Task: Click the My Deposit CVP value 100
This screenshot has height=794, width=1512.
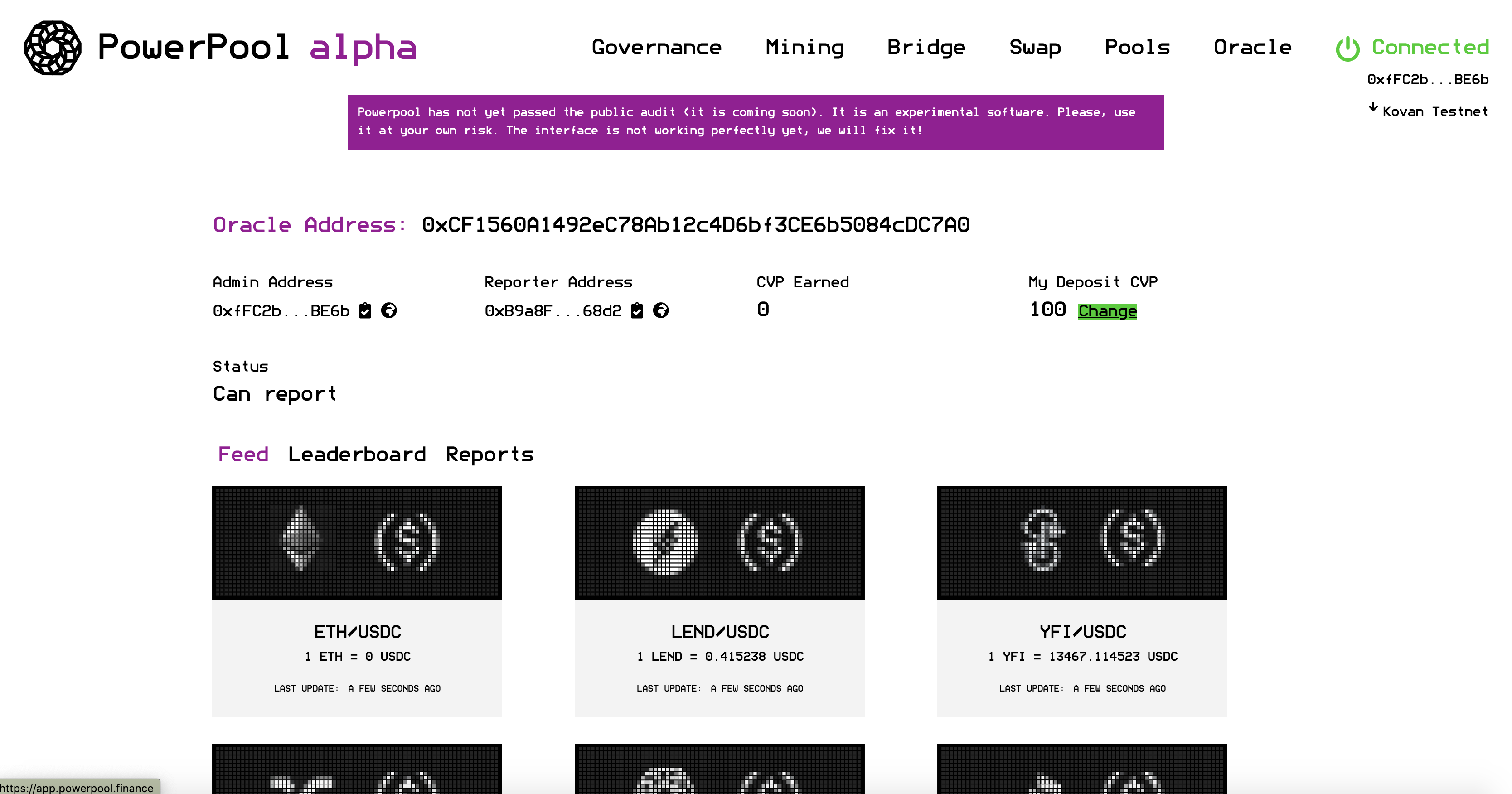Action: (x=1048, y=309)
